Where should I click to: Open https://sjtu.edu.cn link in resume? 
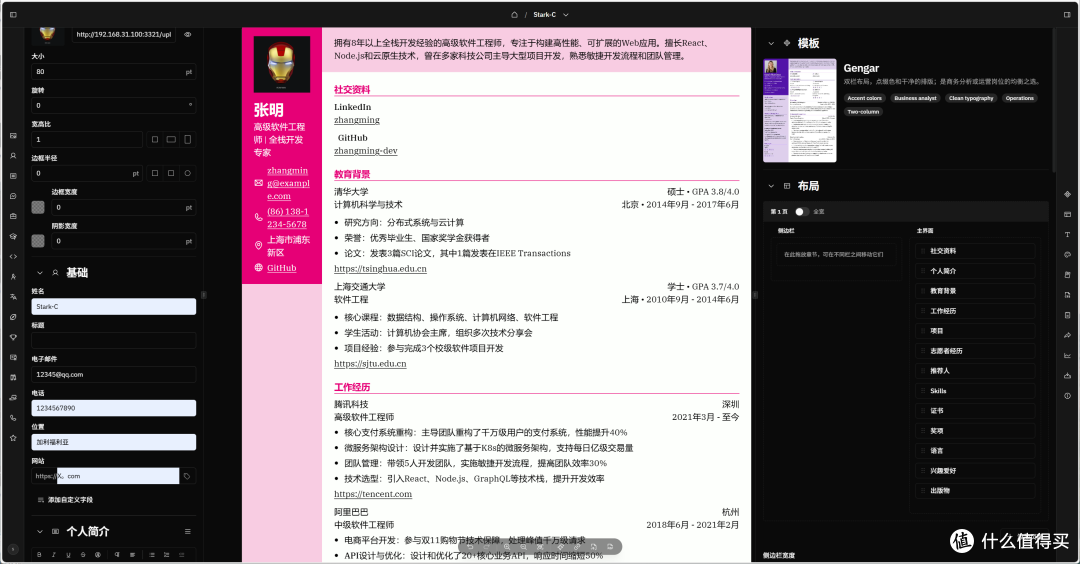[x=370, y=364]
